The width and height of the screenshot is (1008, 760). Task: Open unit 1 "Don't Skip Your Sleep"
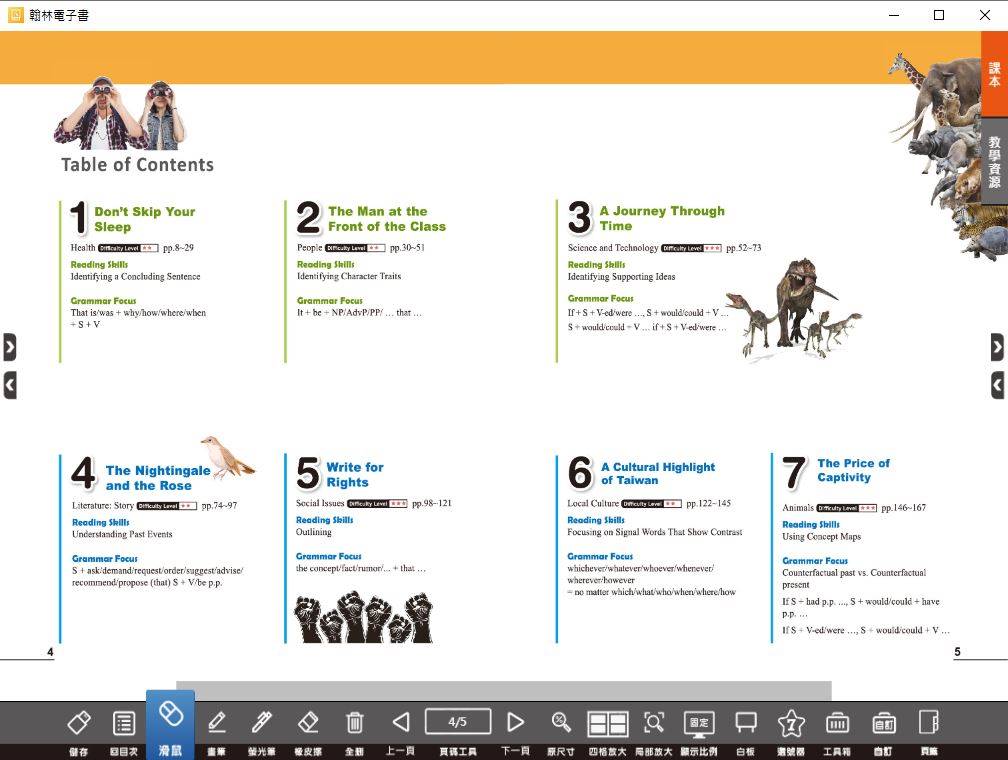pos(145,219)
